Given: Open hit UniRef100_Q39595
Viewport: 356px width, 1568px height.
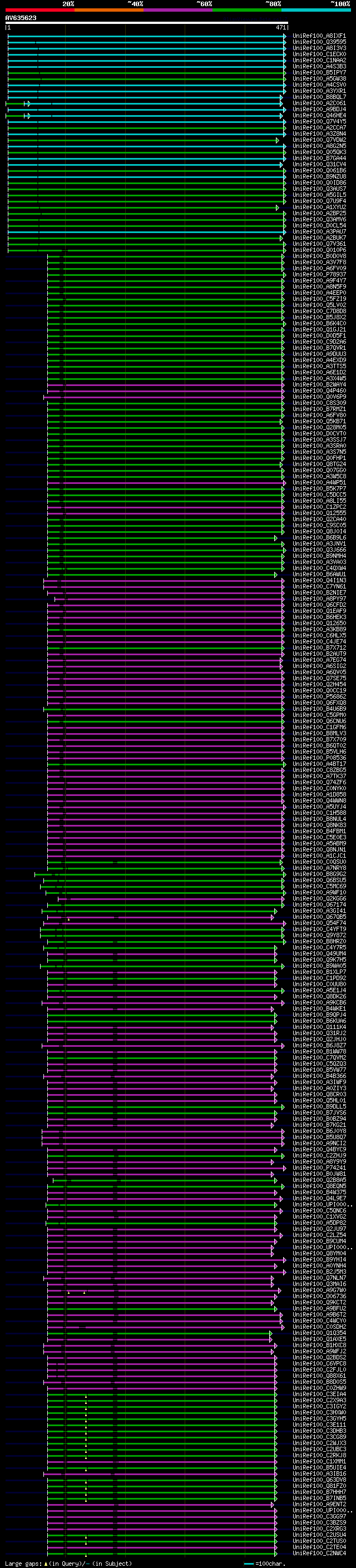Looking at the screenshot, I should (319, 42).
